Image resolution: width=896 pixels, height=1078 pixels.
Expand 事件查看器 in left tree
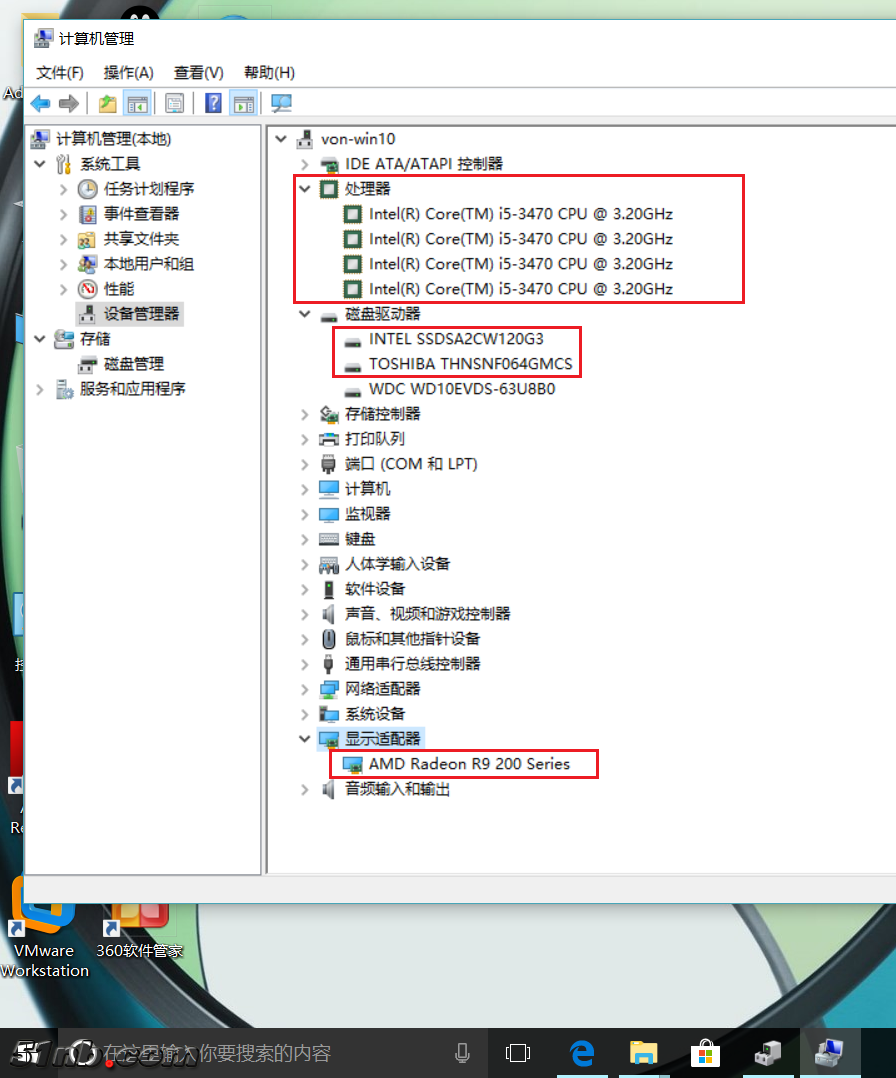[63, 214]
